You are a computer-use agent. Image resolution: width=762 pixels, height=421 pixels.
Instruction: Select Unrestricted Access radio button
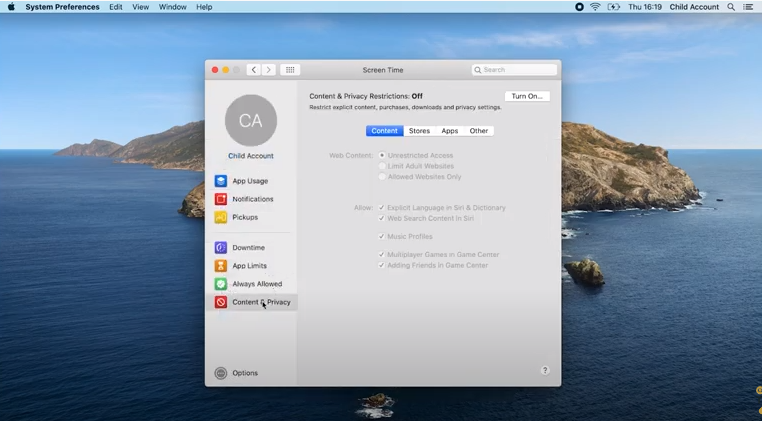382,156
